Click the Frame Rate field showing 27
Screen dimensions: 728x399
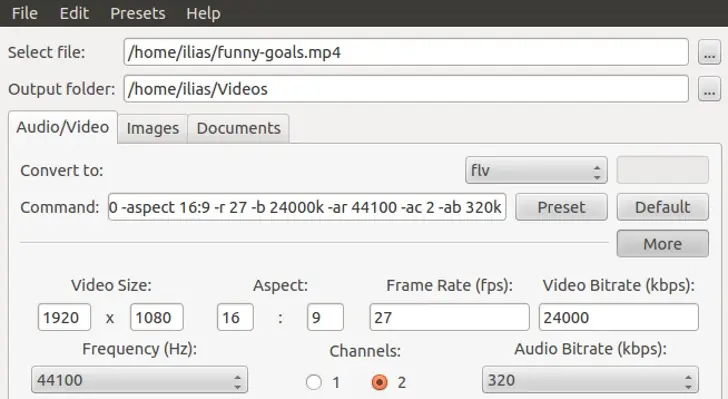tap(449, 317)
